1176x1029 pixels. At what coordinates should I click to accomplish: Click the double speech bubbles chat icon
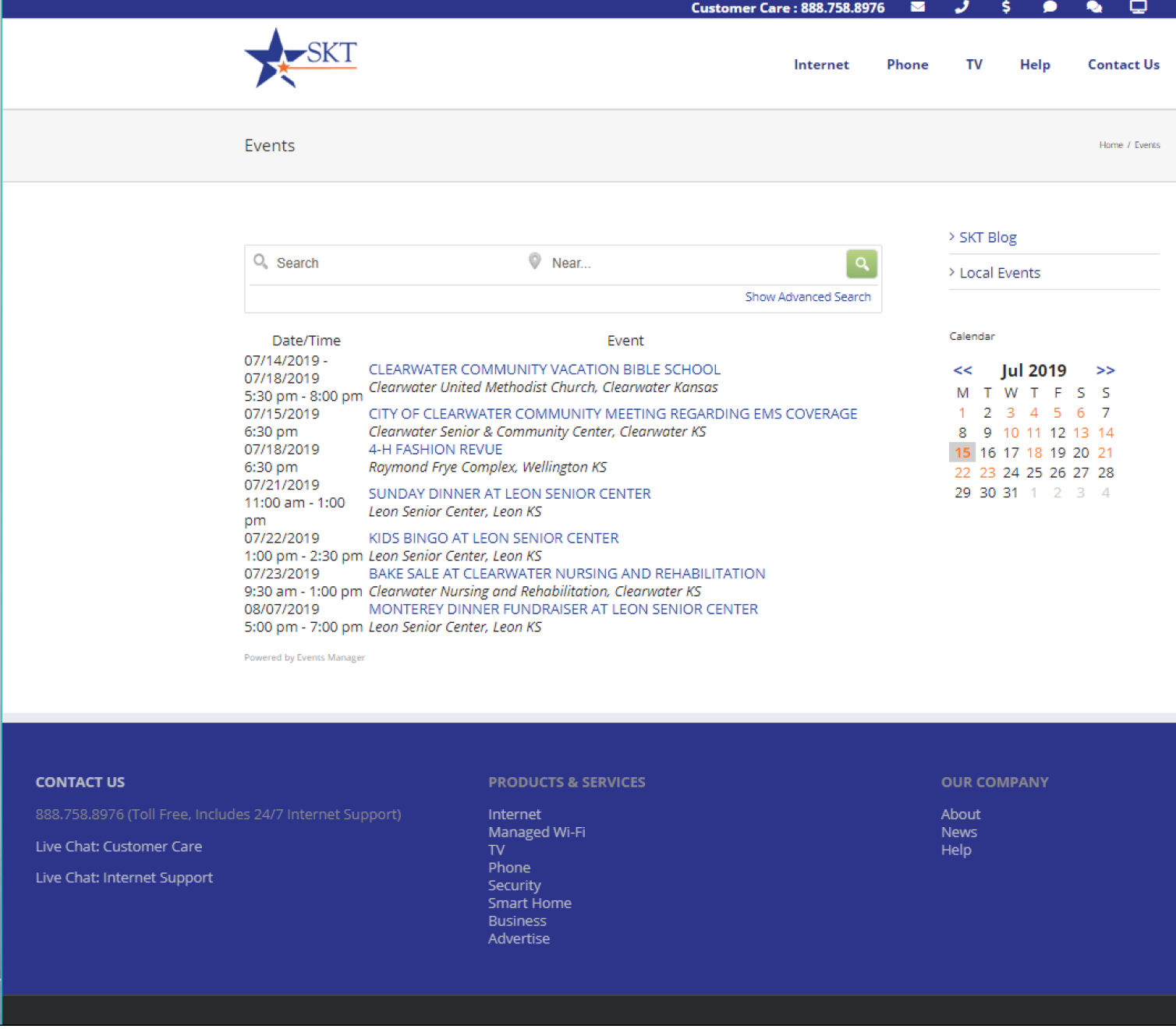point(1094,7)
